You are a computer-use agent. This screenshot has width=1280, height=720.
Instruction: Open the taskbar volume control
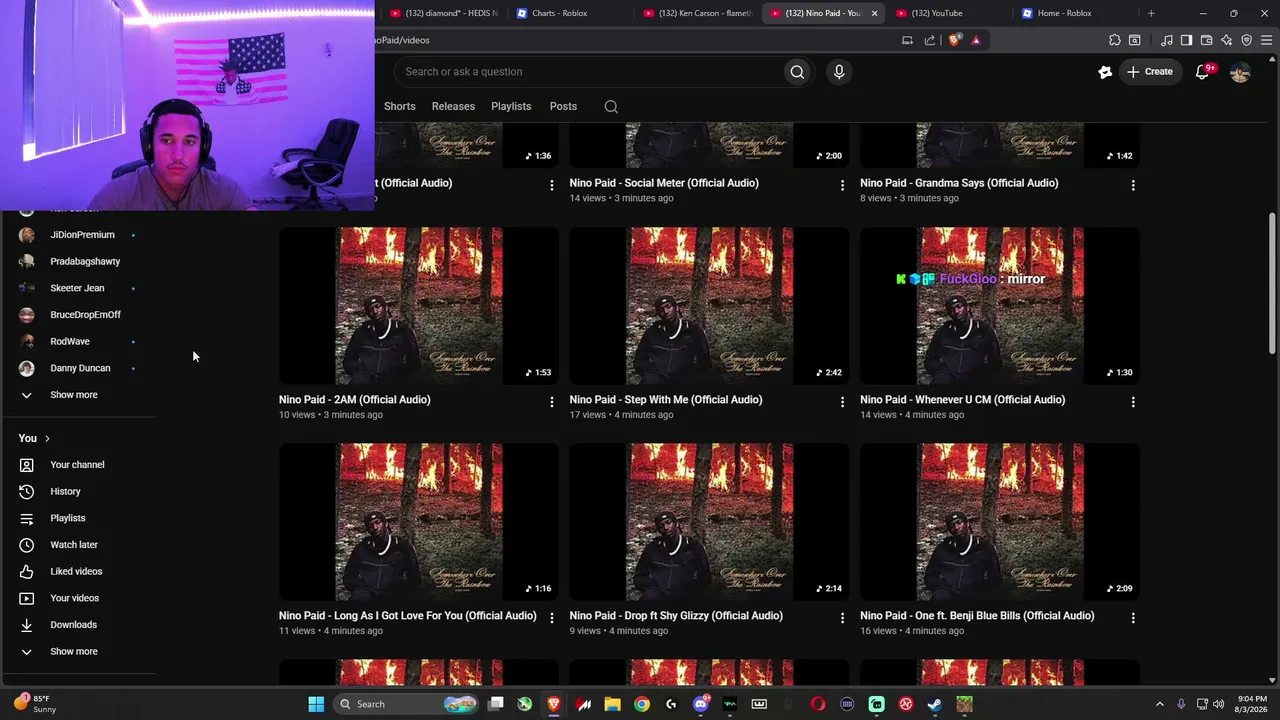tap(1219, 704)
